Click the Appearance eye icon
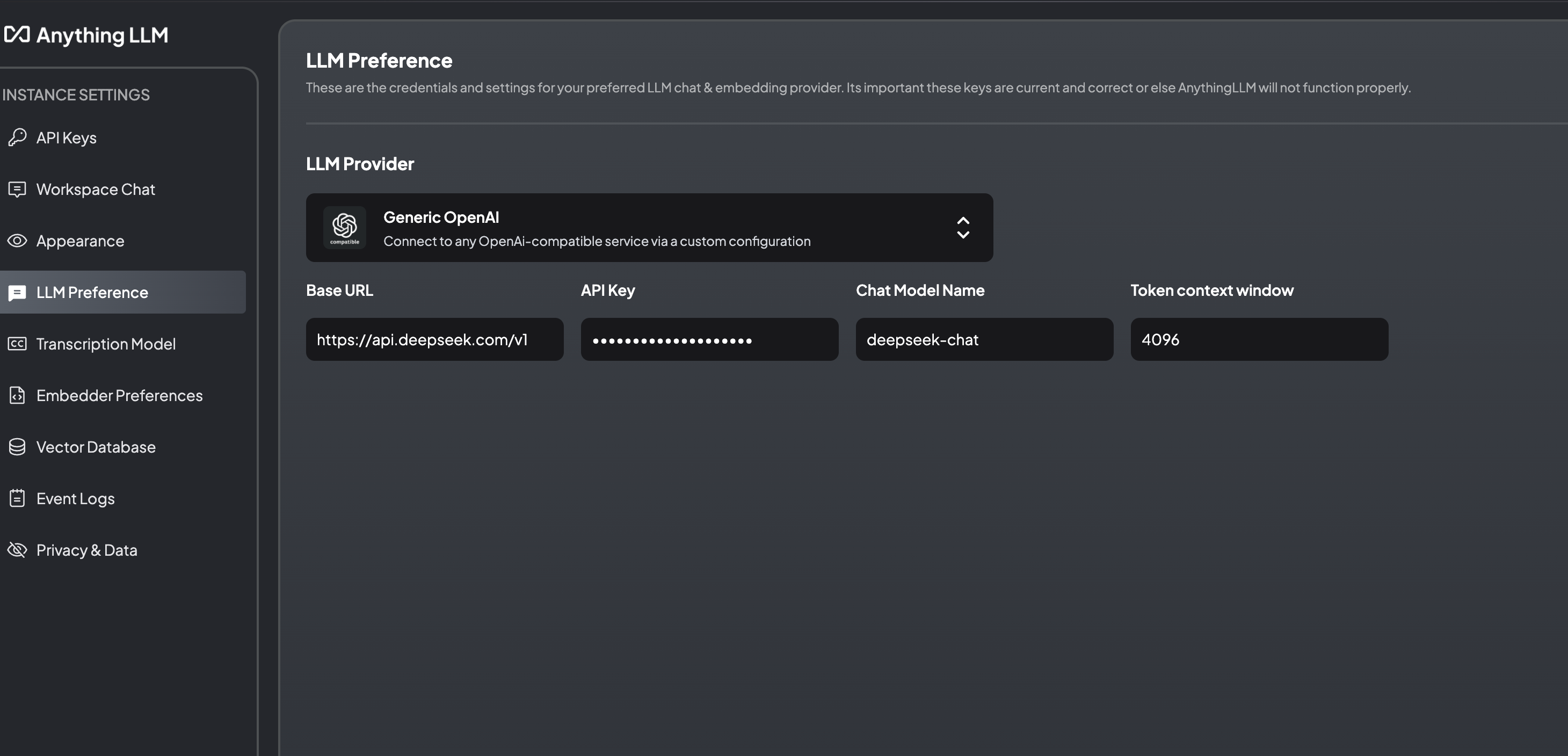The image size is (1568, 756). click(17, 241)
